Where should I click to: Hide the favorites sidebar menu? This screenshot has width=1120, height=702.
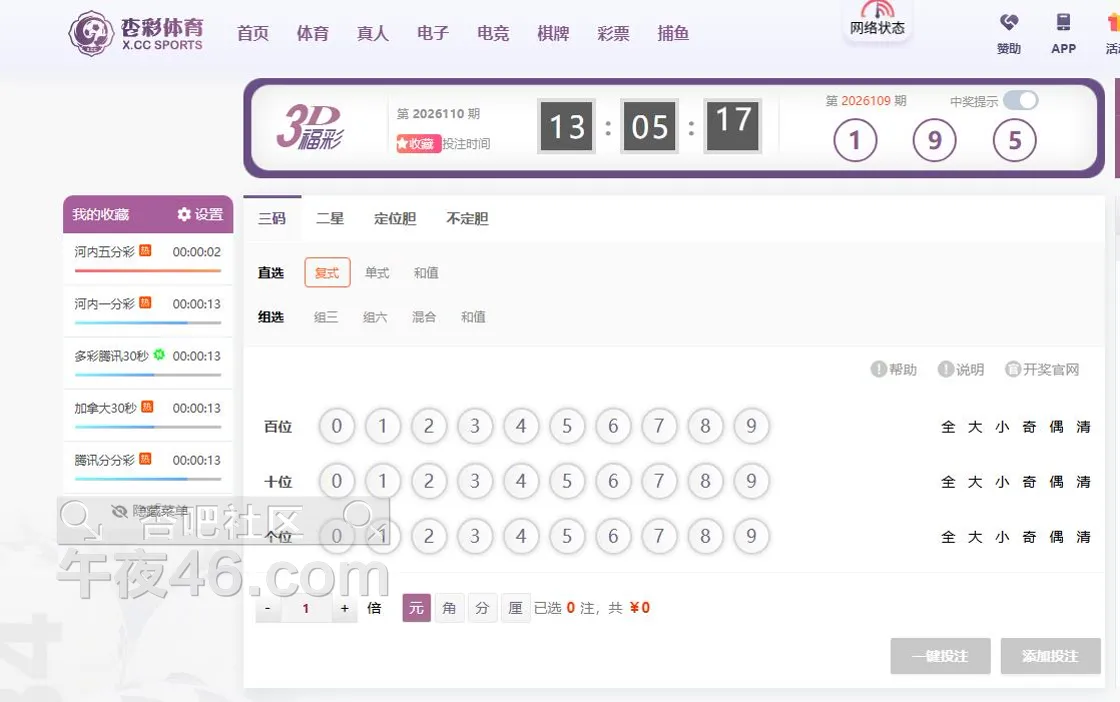(x=148, y=511)
